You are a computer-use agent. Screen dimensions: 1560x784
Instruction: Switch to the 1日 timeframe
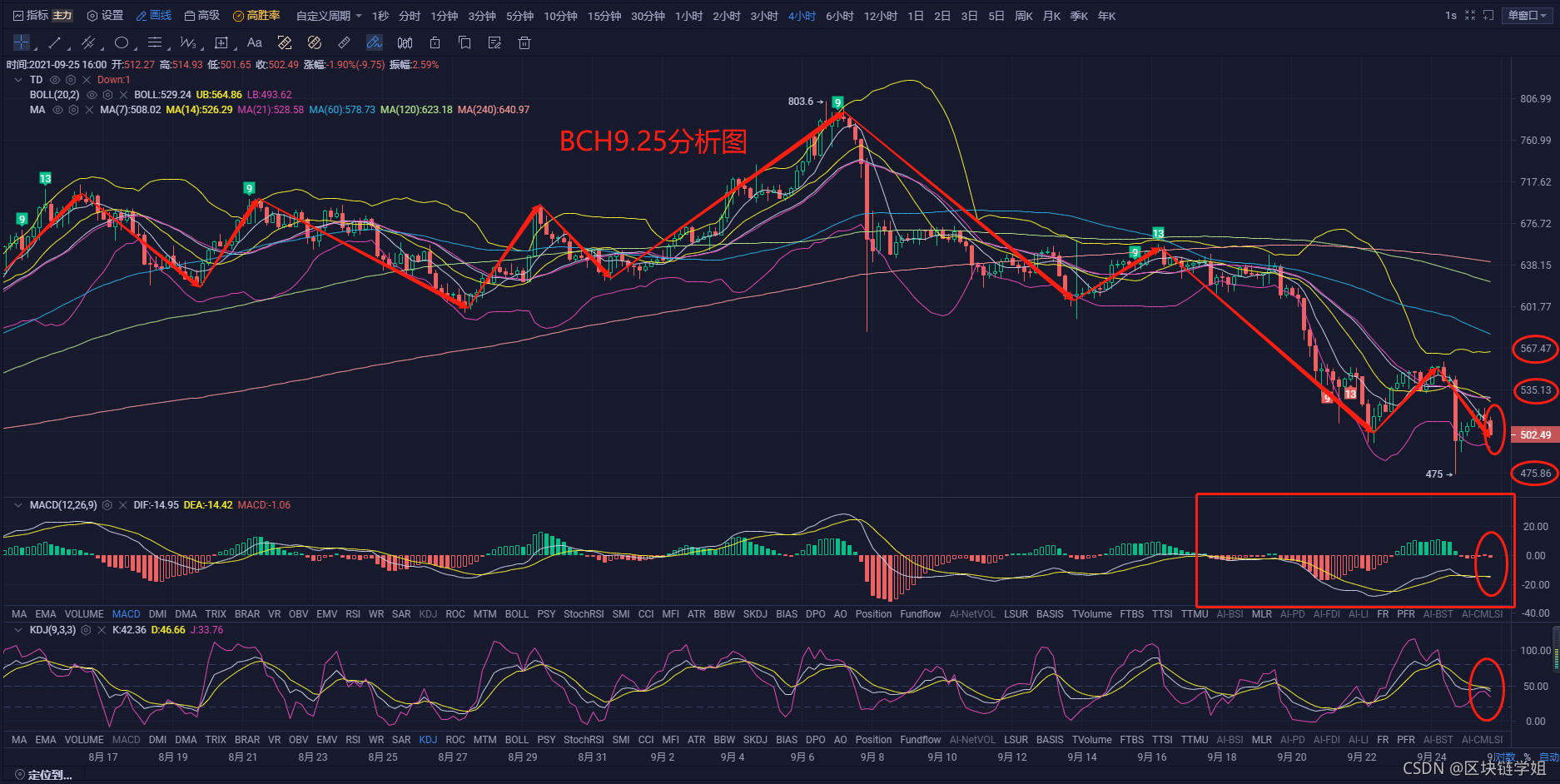pyautogui.click(x=916, y=16)
